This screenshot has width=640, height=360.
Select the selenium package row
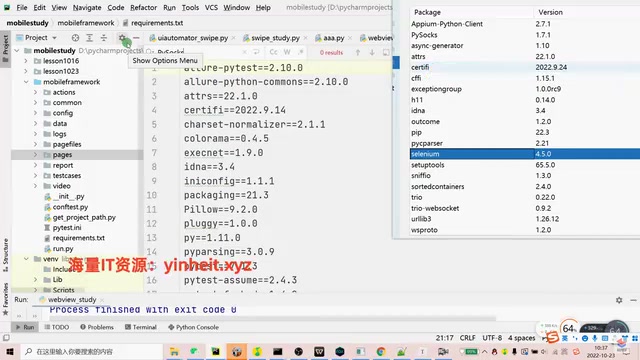[x=524, y=154]
